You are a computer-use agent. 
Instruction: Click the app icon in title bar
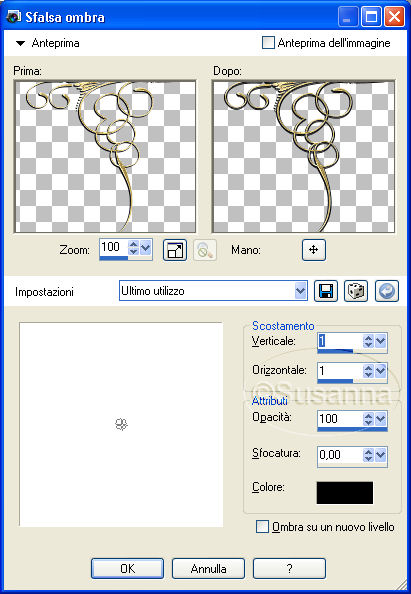pos(14,17)
